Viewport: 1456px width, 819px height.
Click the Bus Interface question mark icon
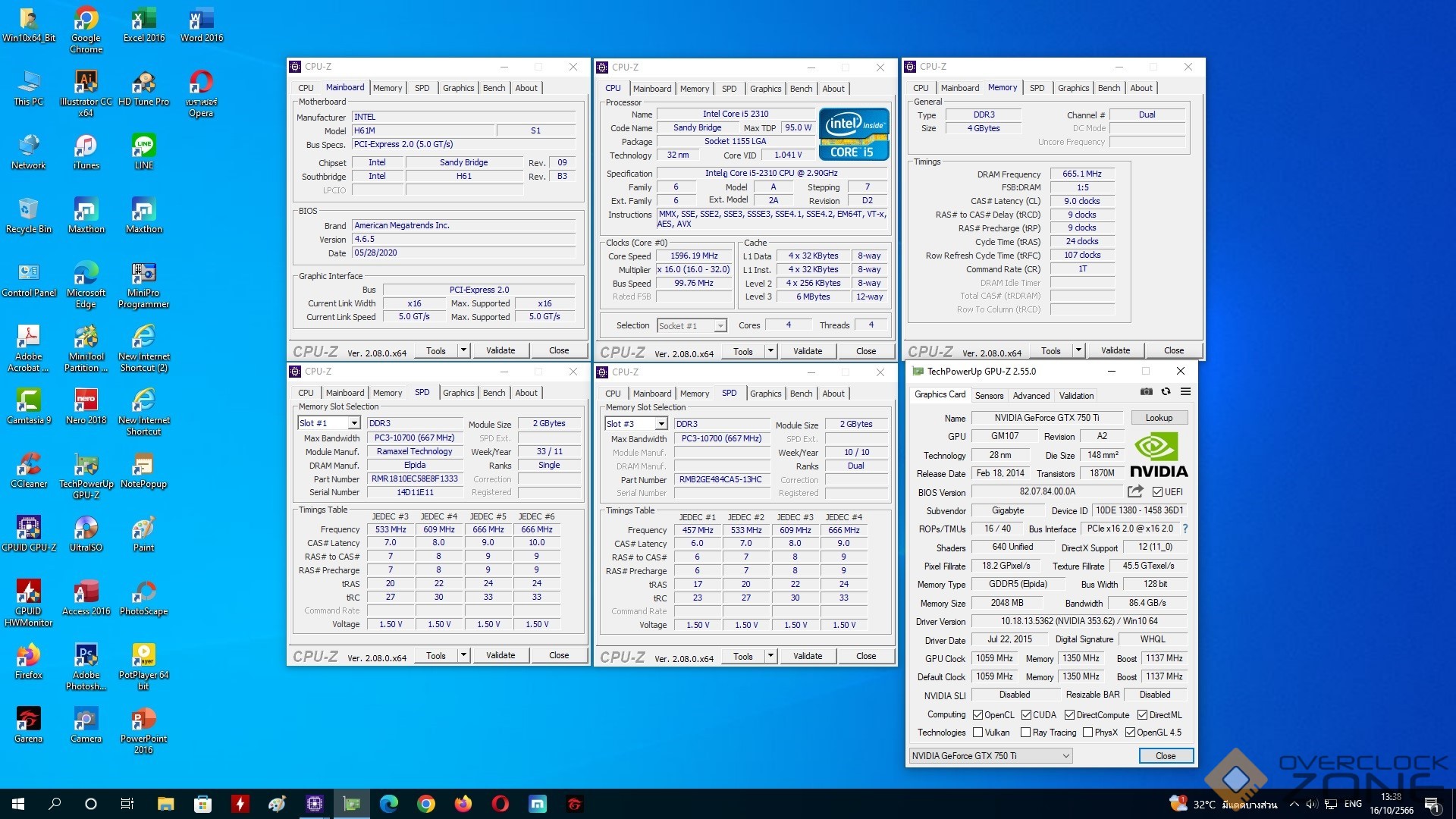click(x=1185, y=529)
